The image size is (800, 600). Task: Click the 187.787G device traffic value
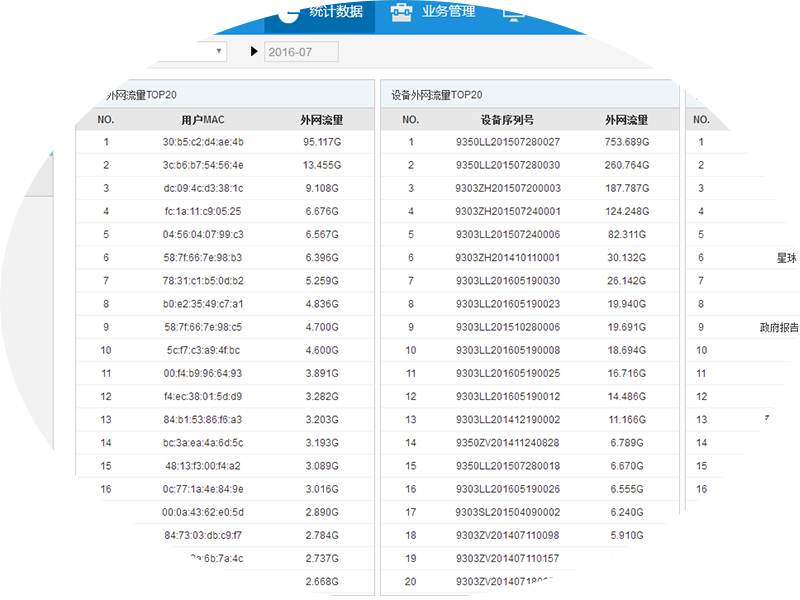coord(627,188)
